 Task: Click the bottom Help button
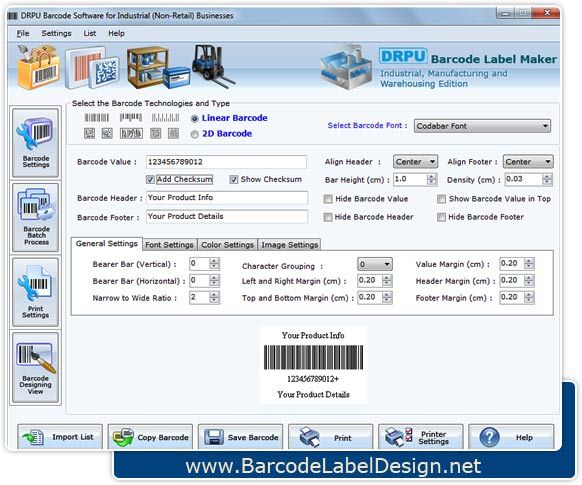(x=511, y=437)
